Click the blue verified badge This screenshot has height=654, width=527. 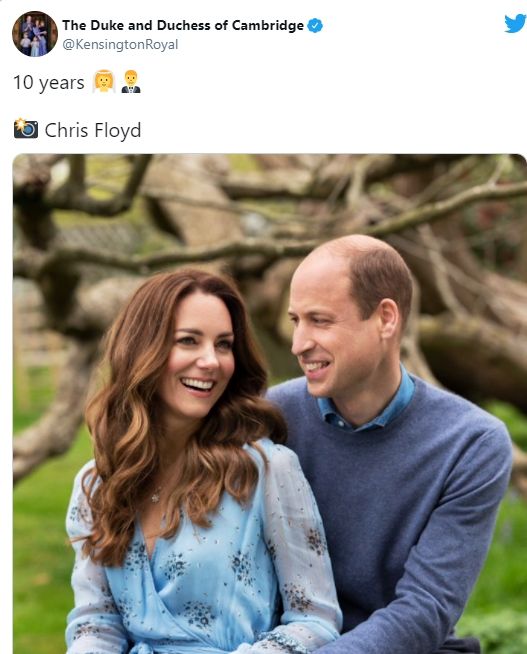[x=315, y=25]
